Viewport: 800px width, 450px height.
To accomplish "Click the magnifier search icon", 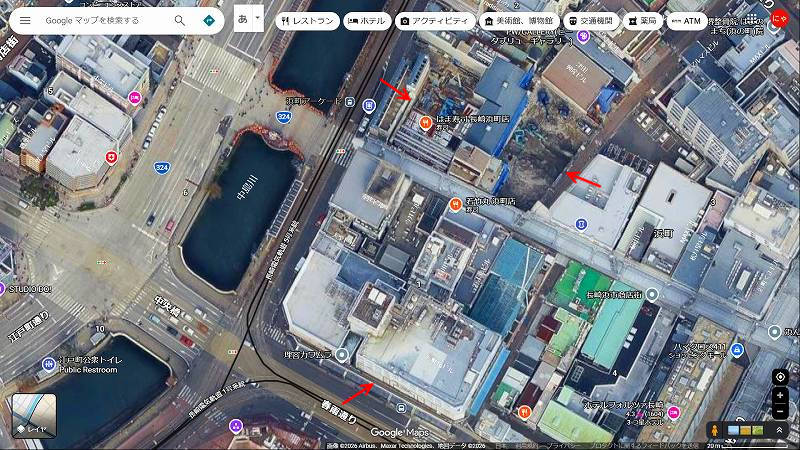I will pyautogui.click(x=180, y=20).
